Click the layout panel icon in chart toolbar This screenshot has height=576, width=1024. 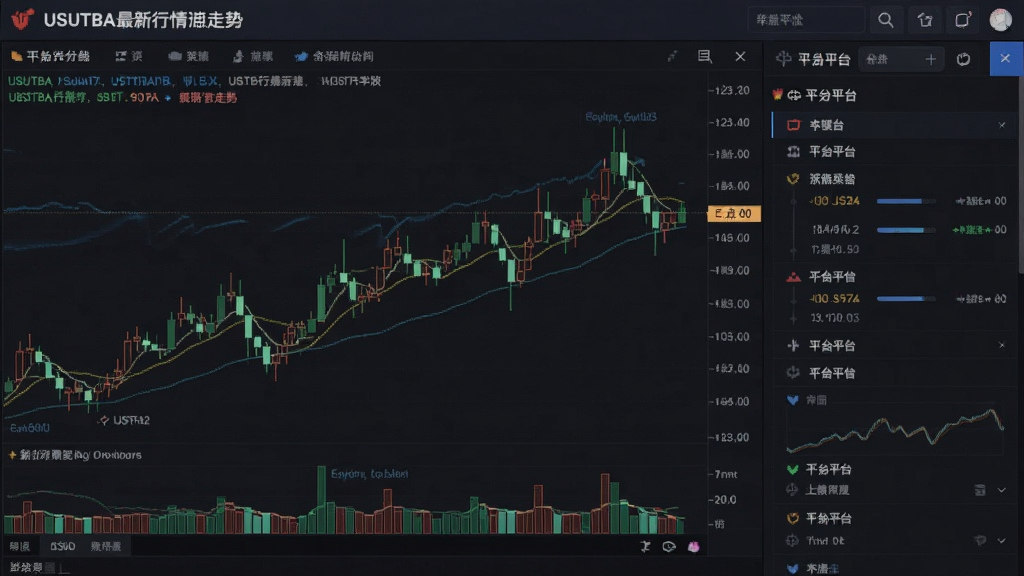705,56
